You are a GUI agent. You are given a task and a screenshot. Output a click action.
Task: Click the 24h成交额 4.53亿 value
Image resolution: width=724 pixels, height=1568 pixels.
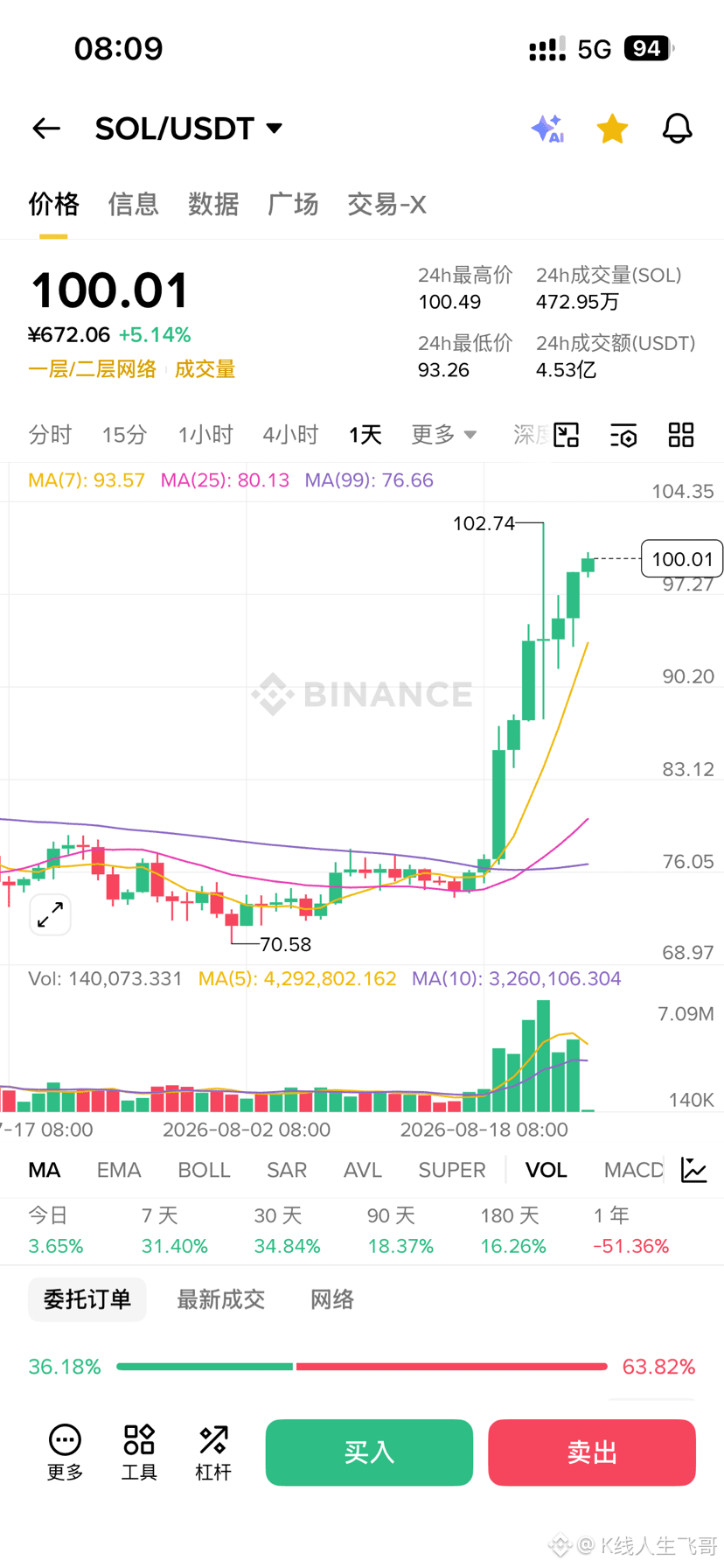(x=566, y=370)
